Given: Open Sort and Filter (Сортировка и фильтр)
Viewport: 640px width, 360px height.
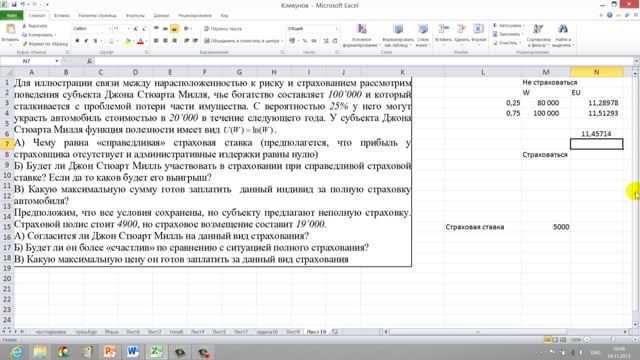Looking at the screenshot, I should click(538, 35).
